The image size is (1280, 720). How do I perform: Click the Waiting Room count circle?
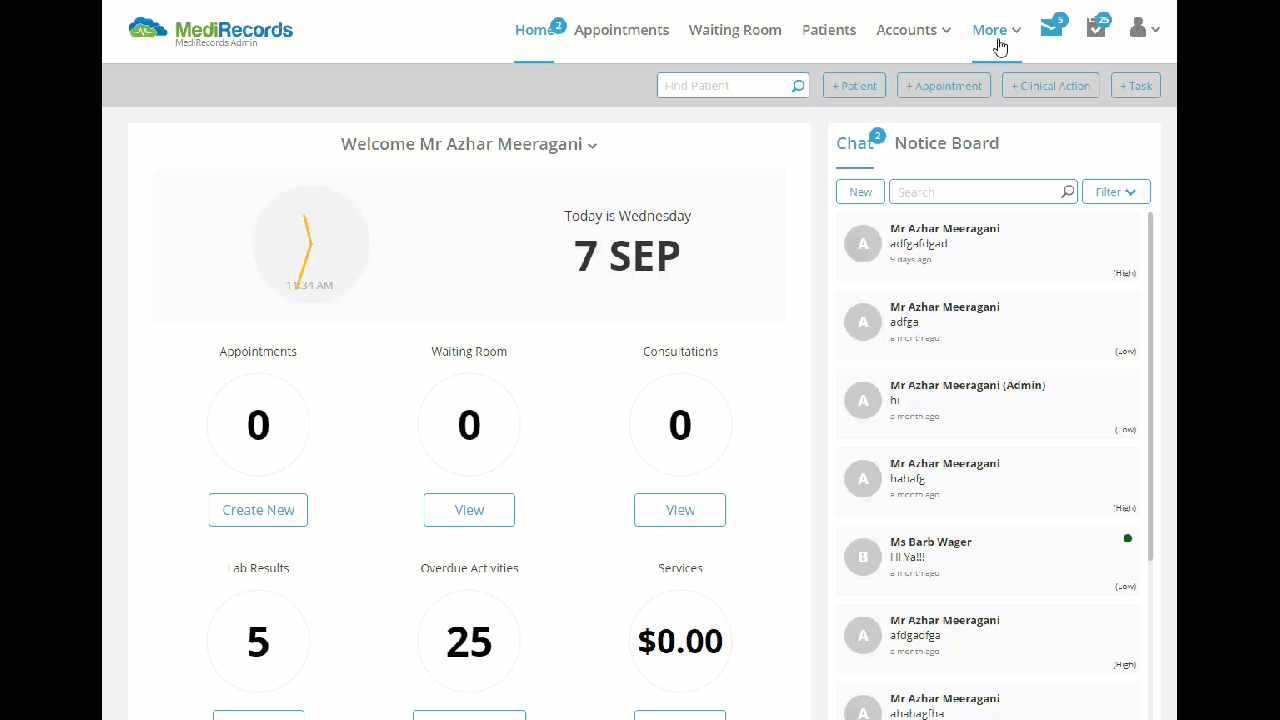[x=469, y=425]
